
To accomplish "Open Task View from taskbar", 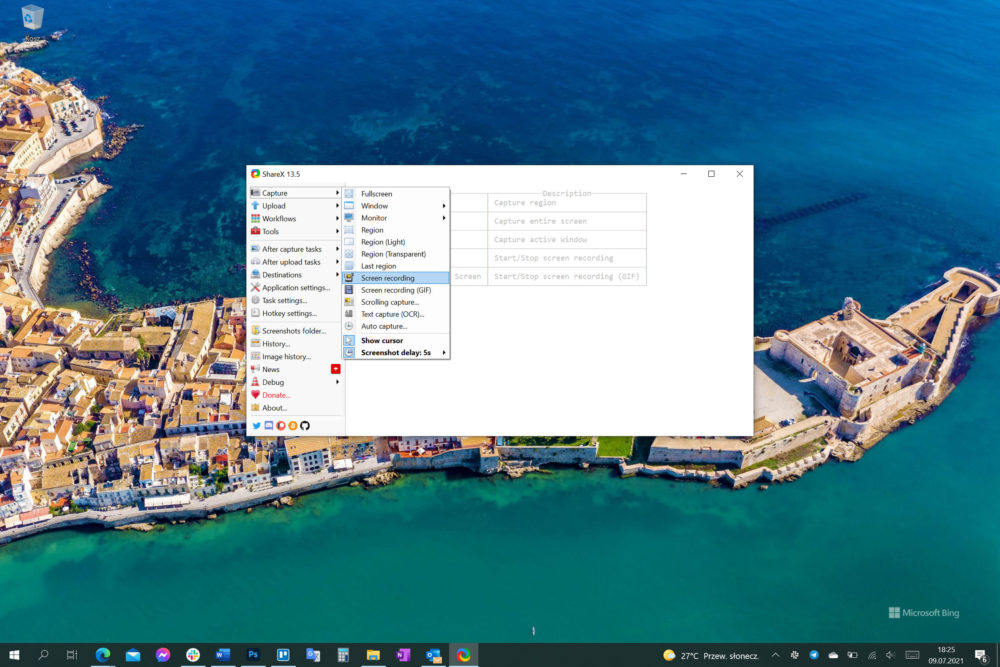I will pos(72,655).
